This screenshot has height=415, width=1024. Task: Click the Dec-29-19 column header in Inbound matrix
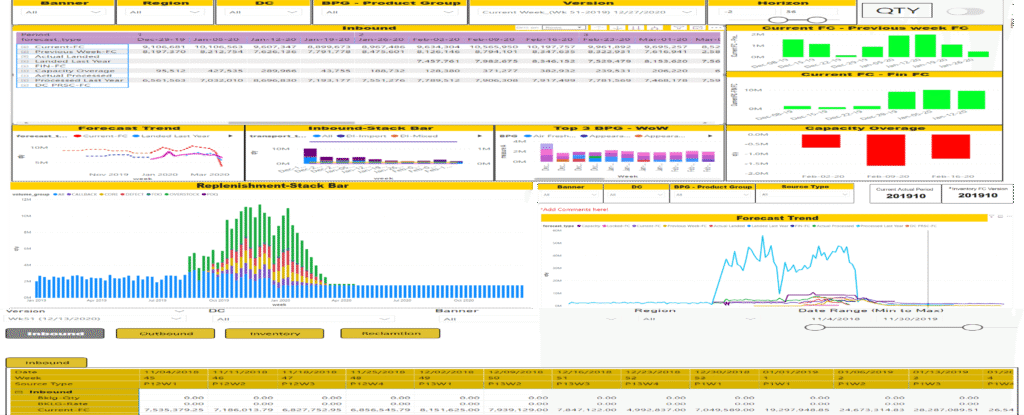[161, 39]
